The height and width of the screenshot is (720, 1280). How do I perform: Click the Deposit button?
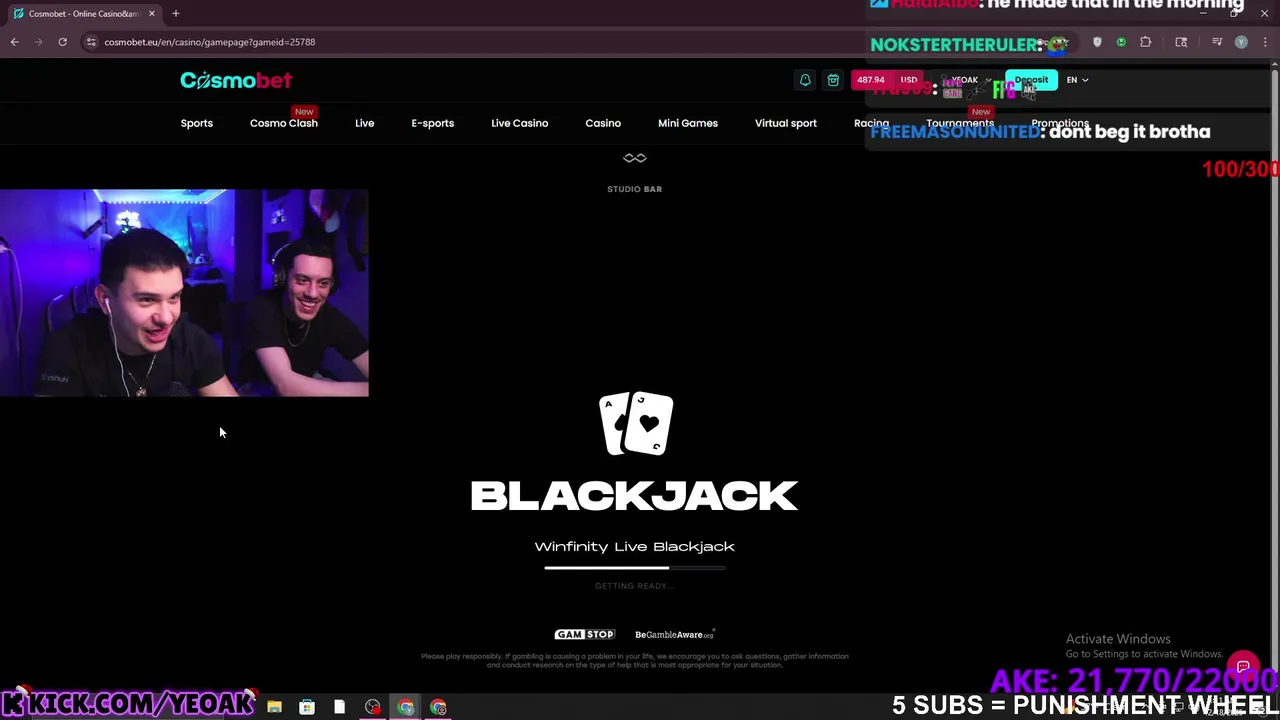tap(1031, 80)
